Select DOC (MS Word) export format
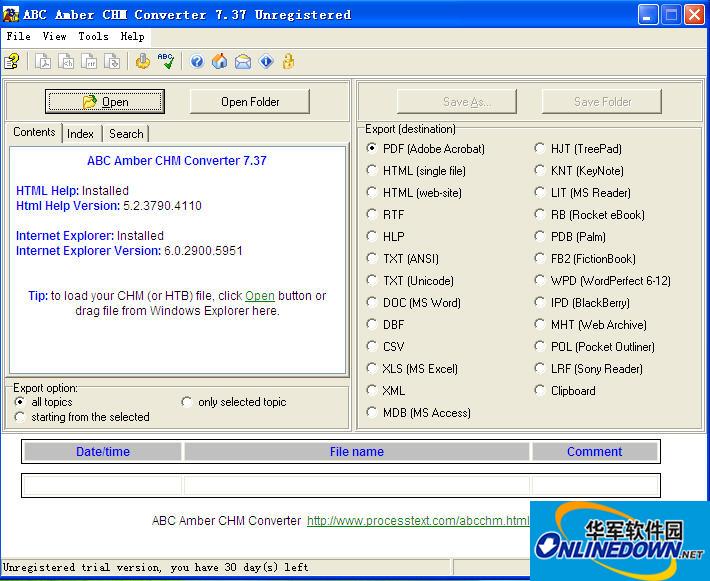The height and width of the screenshot is (581, 710). (414, 303)
